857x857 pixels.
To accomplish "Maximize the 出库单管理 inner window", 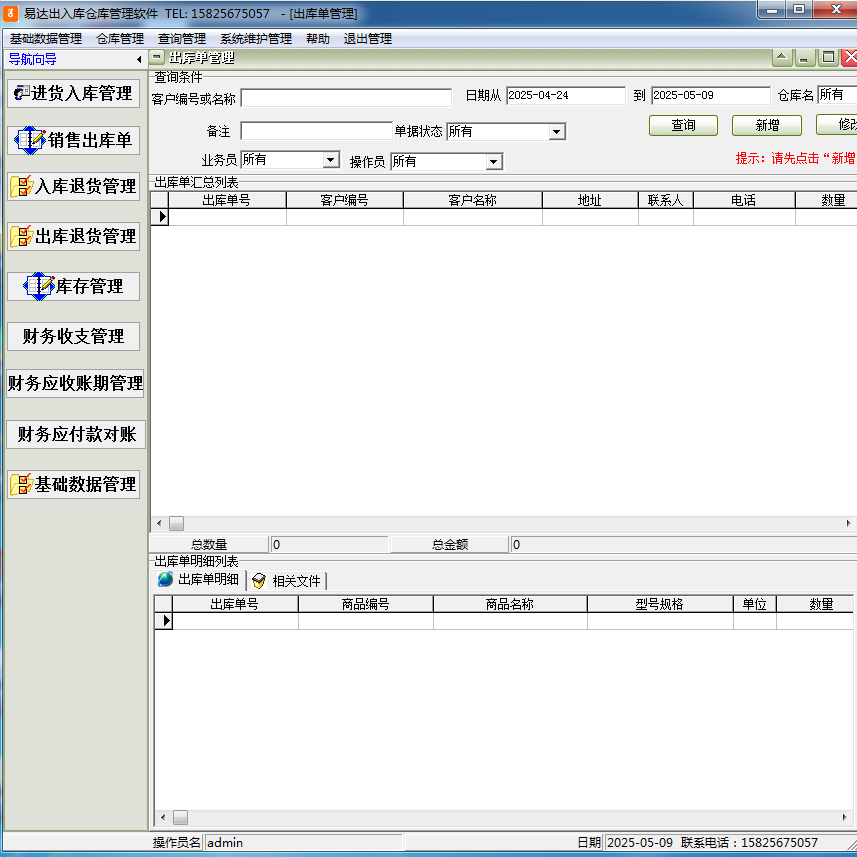I will [828, 57].
